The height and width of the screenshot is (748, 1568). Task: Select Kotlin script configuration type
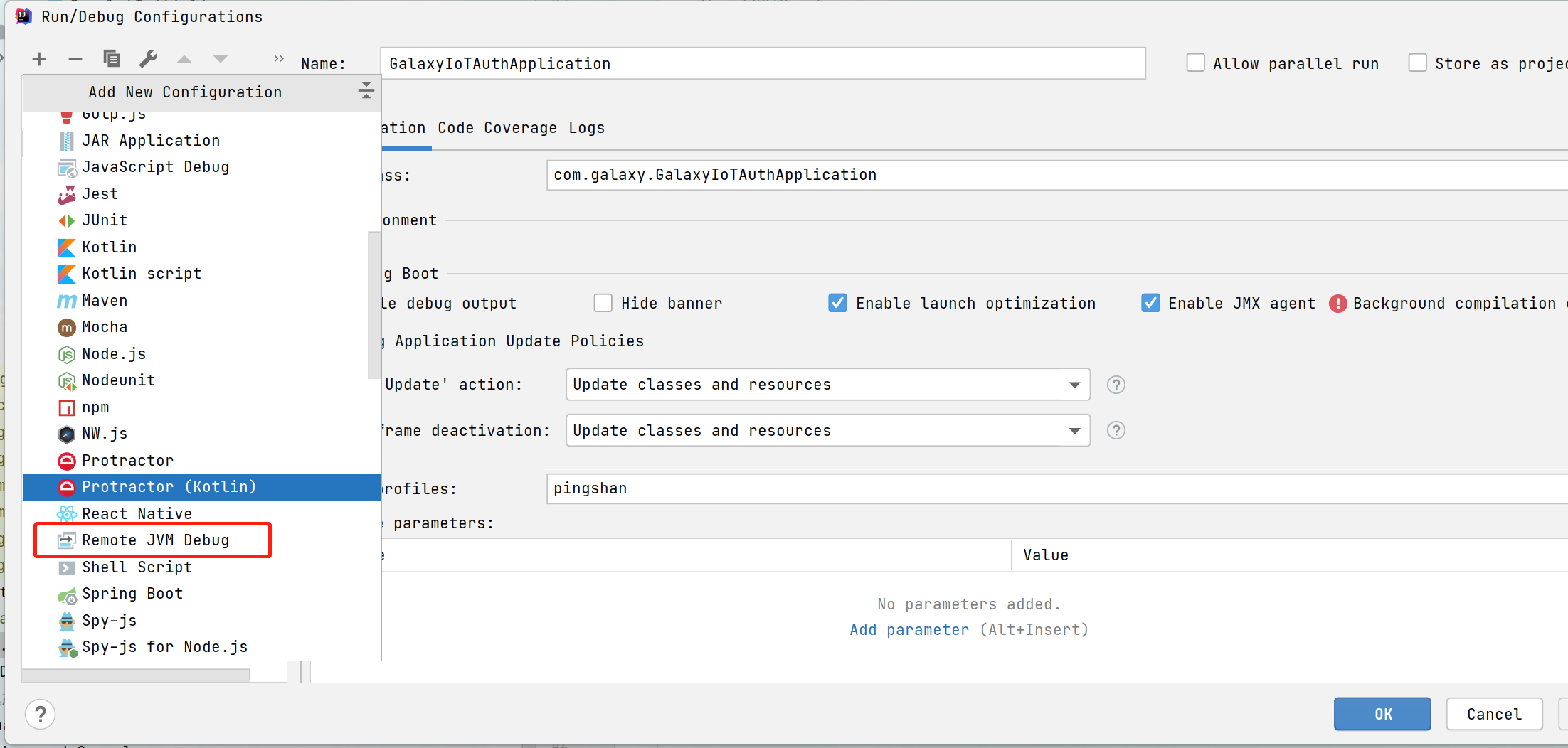pos(203,274)
